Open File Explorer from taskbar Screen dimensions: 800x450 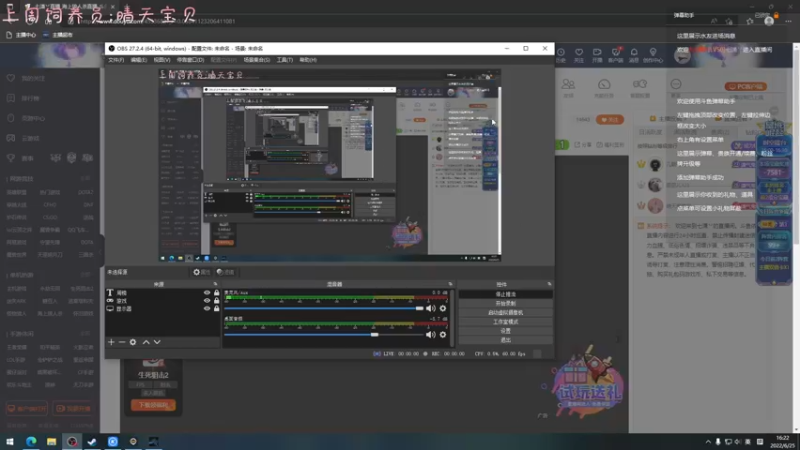[51, 441]
